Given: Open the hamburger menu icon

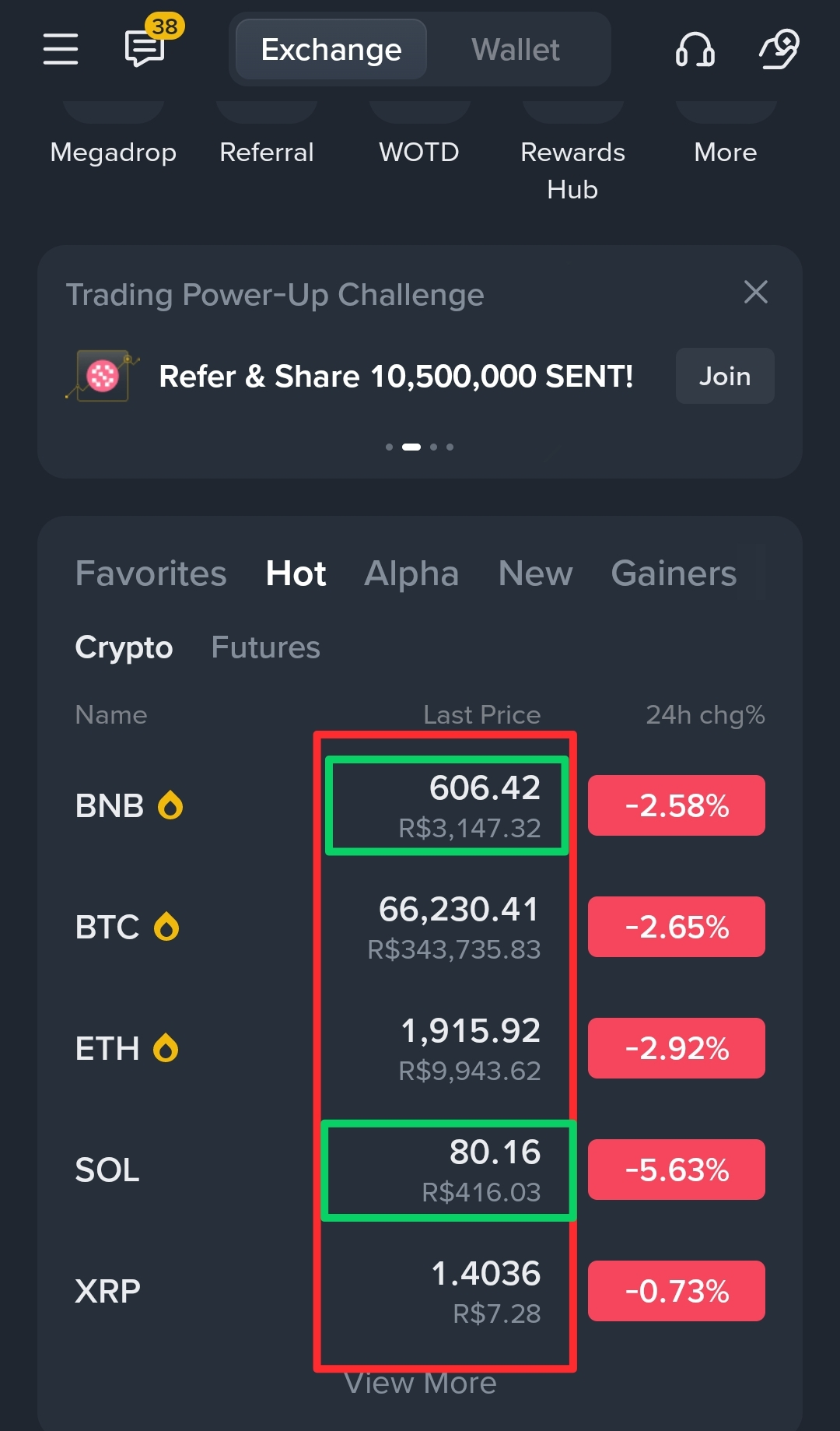Looking at the screenshot, I should (61, 49).
